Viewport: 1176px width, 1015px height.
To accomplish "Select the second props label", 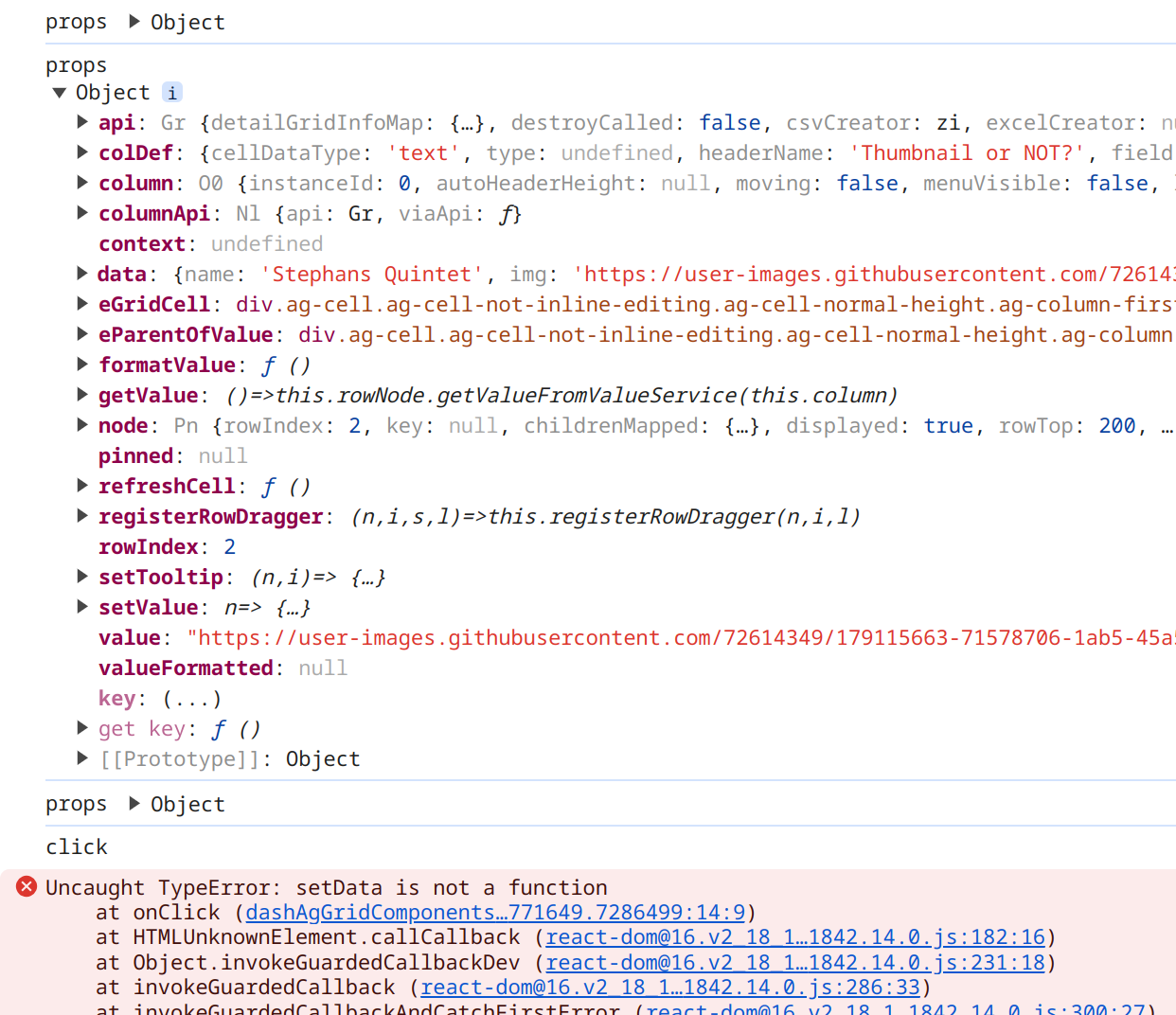I will pyautogui.click(x=77, y=65).
